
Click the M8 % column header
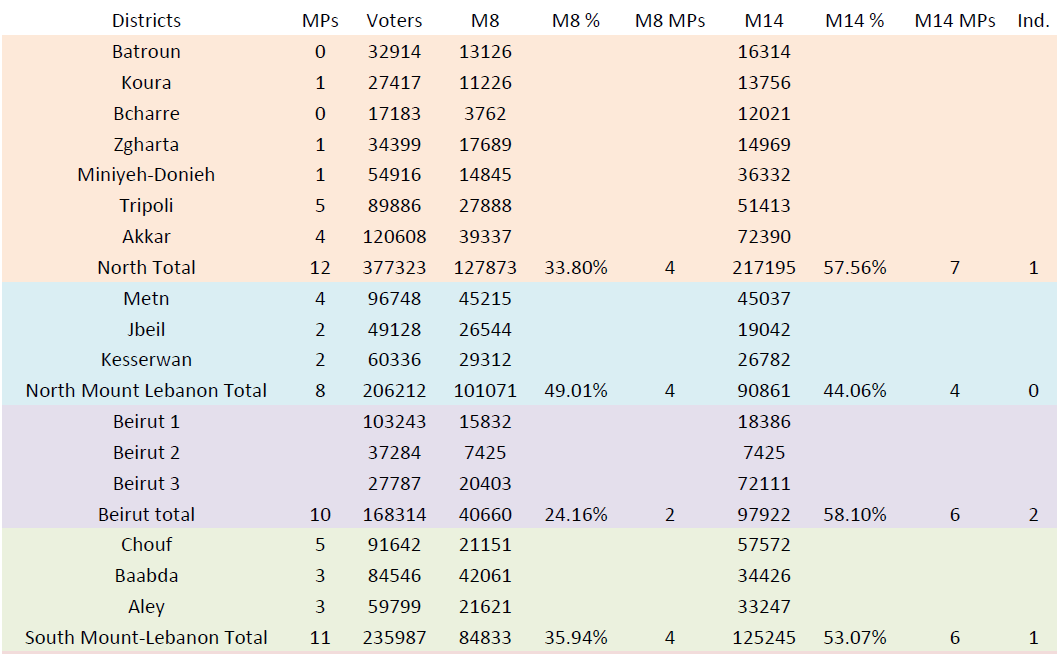575,20
